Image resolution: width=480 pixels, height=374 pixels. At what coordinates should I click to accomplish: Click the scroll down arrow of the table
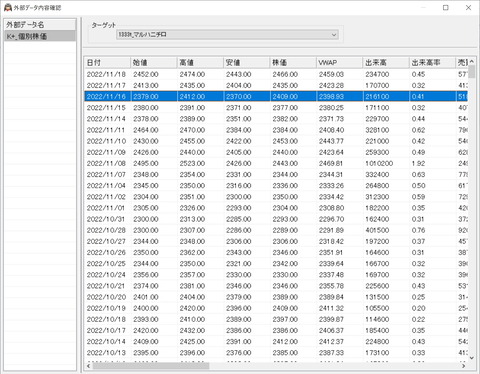[472, 358]
